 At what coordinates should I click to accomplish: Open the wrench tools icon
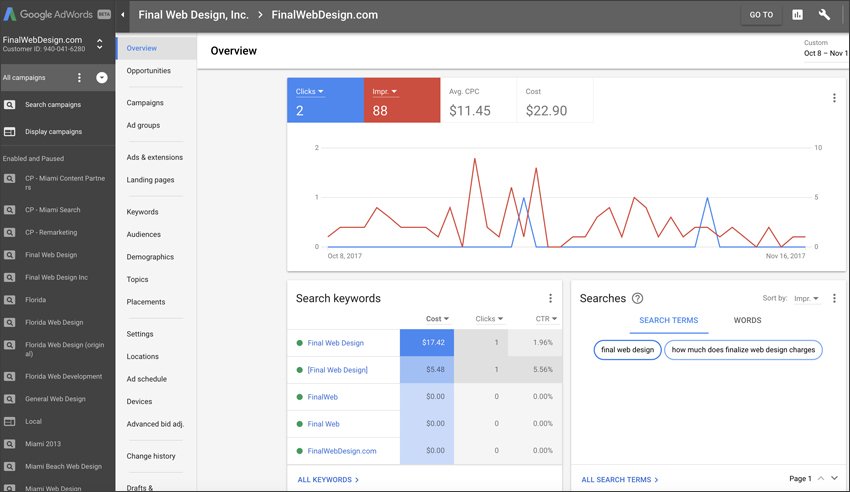click(824, 15)
